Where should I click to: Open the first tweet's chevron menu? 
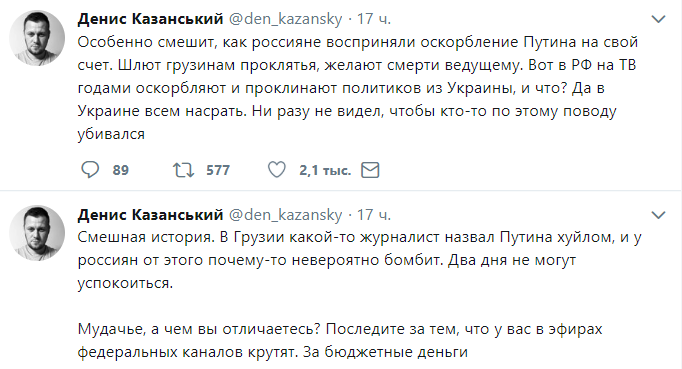point(658,20)
